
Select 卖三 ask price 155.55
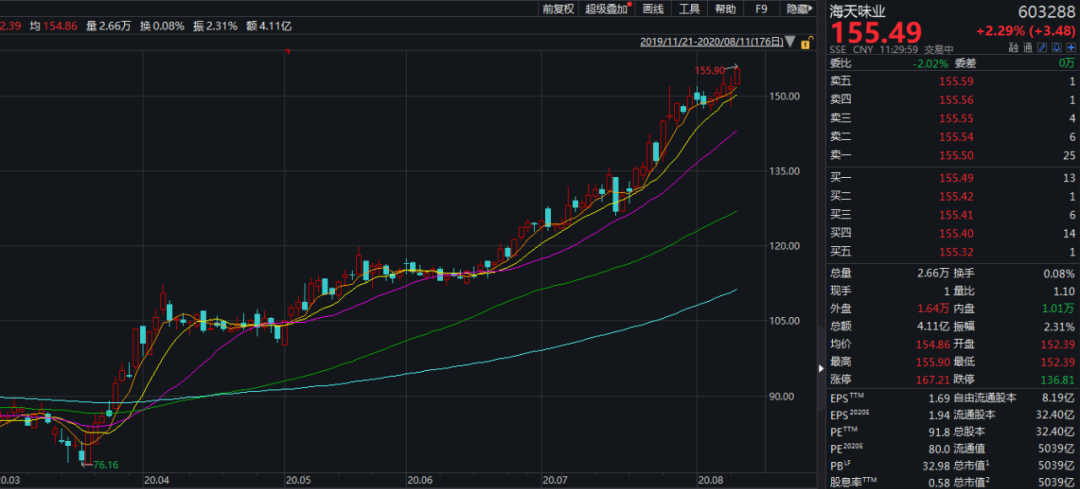click(957, 118)
